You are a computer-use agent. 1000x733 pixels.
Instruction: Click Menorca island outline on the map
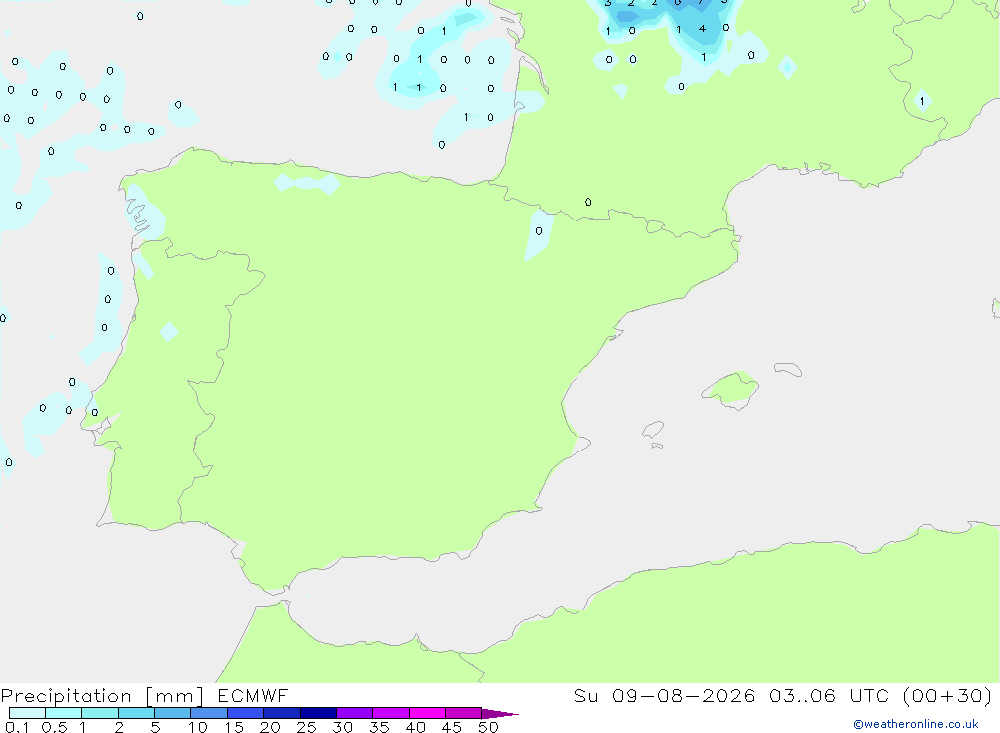pyautogui.click(x=788, y=369)
